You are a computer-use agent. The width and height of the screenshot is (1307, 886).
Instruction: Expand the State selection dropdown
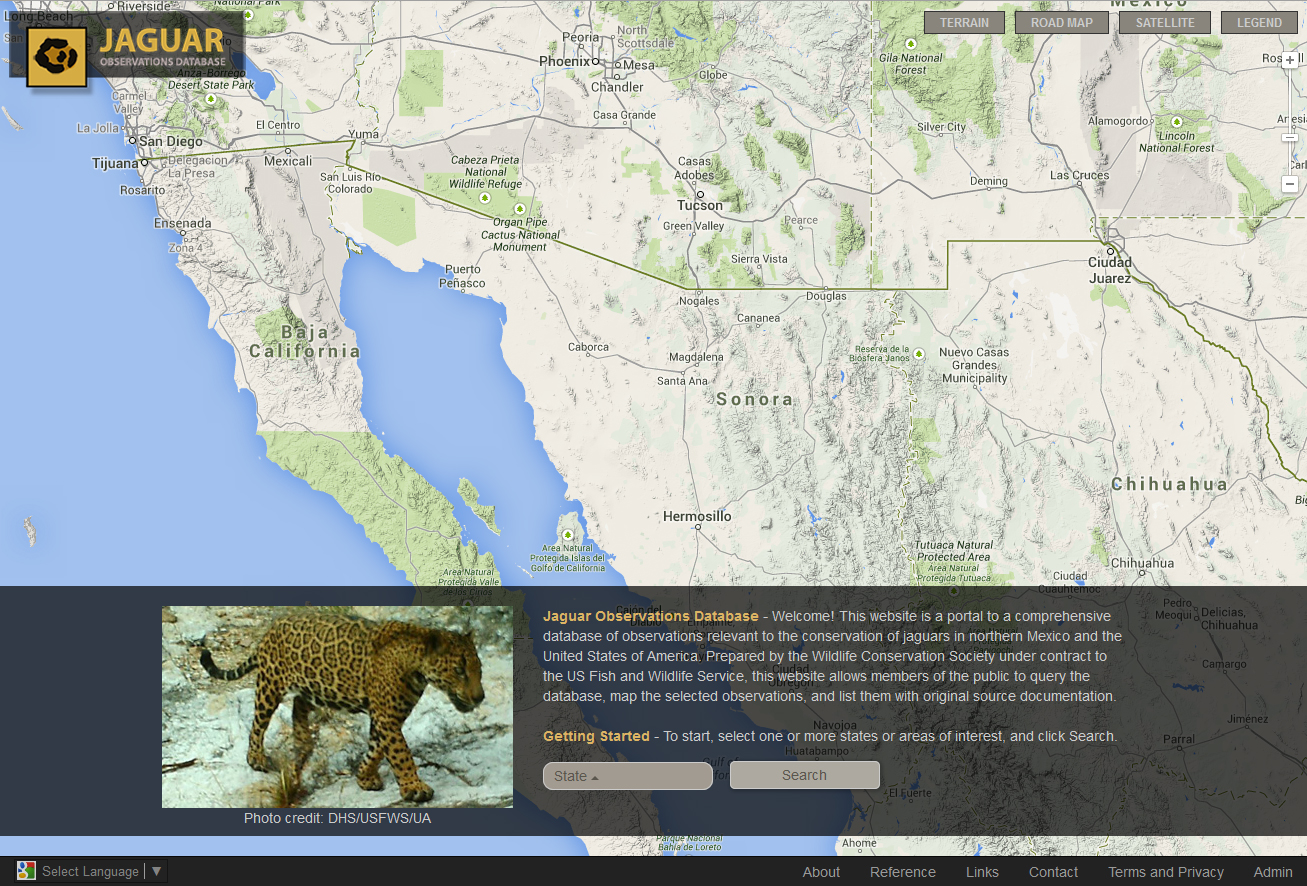[x=628, y=776]
